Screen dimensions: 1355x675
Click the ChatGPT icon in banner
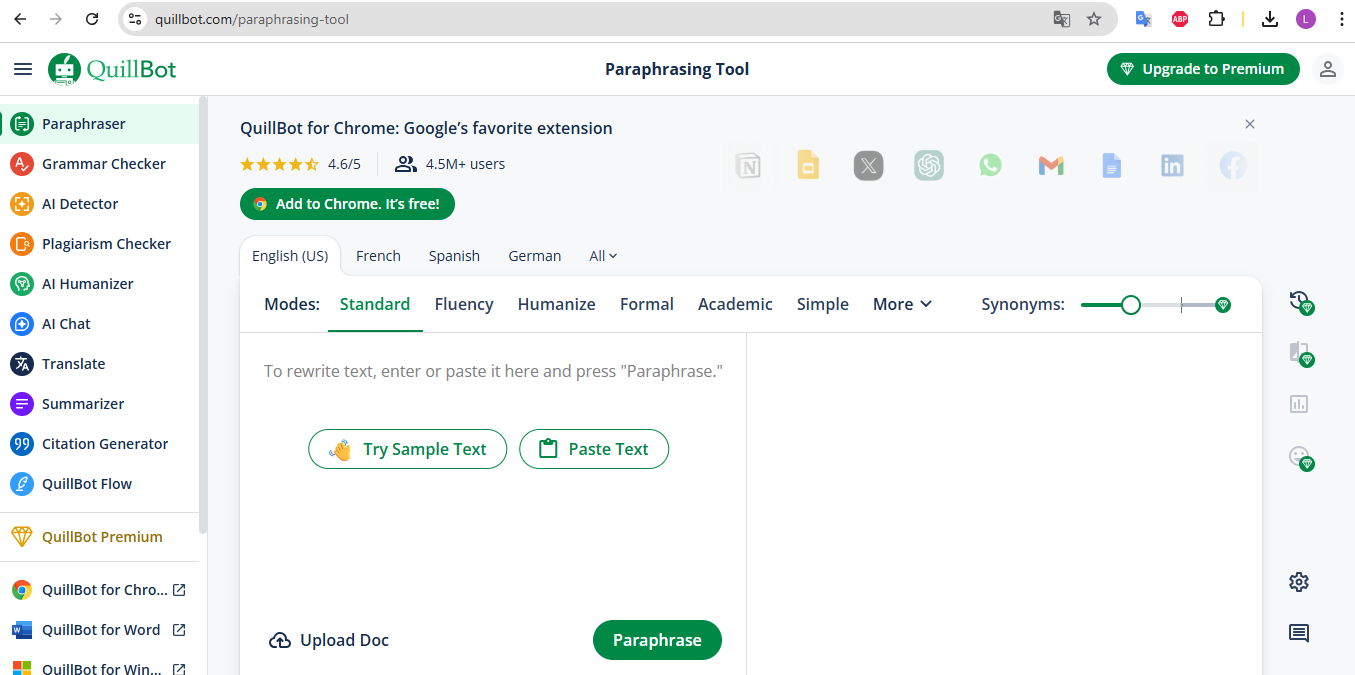(x=929, y=165)
